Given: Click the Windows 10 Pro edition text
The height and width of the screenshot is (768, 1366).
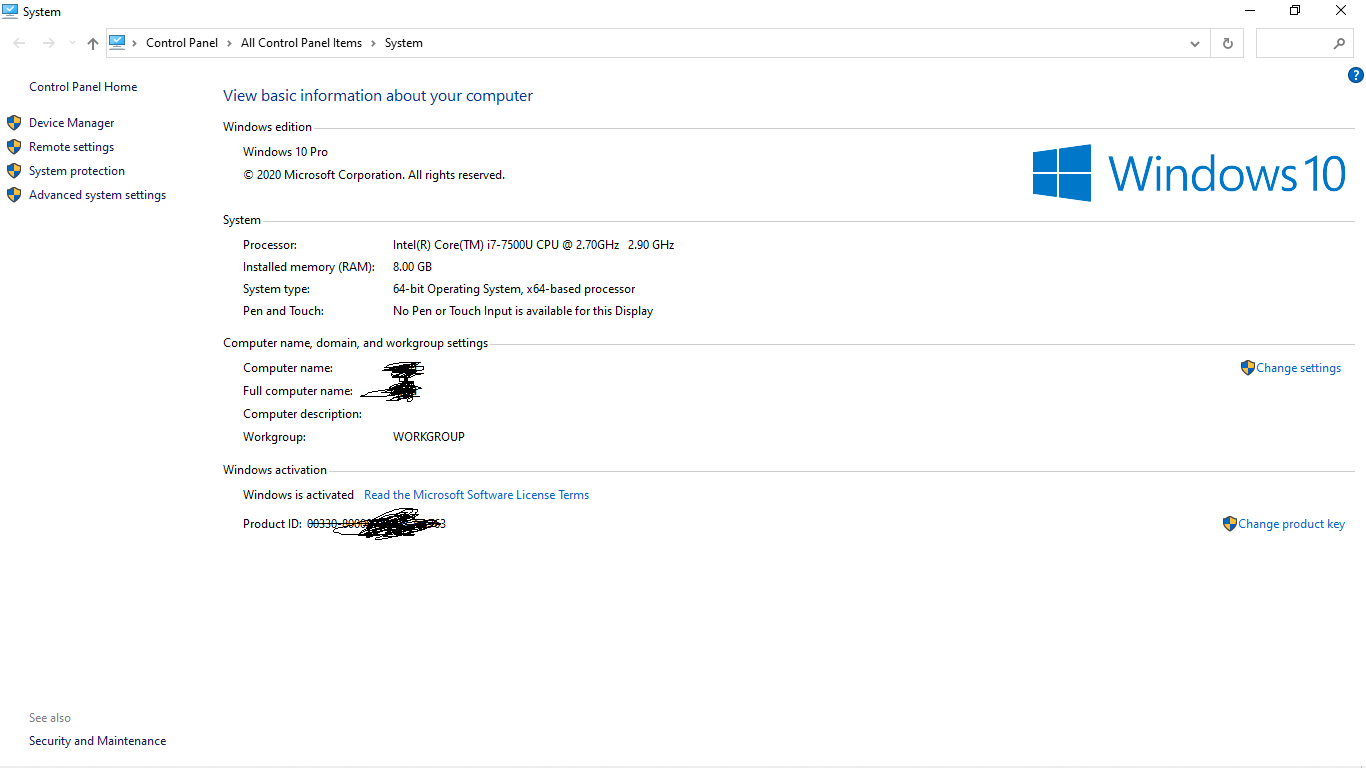Looking at the screenshot, I should 285,152.
